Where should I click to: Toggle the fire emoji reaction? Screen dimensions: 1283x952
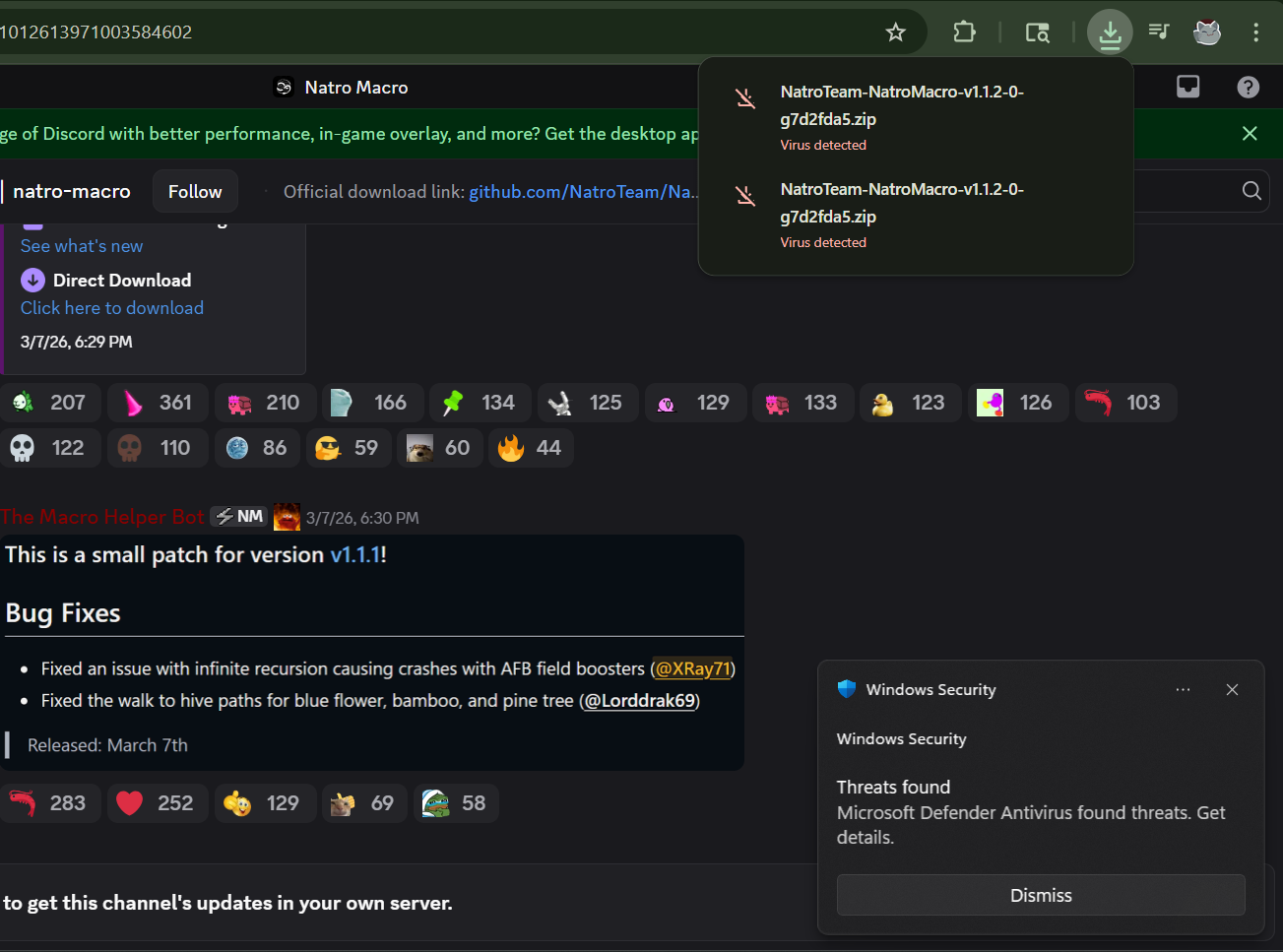(x=531, y=448)
